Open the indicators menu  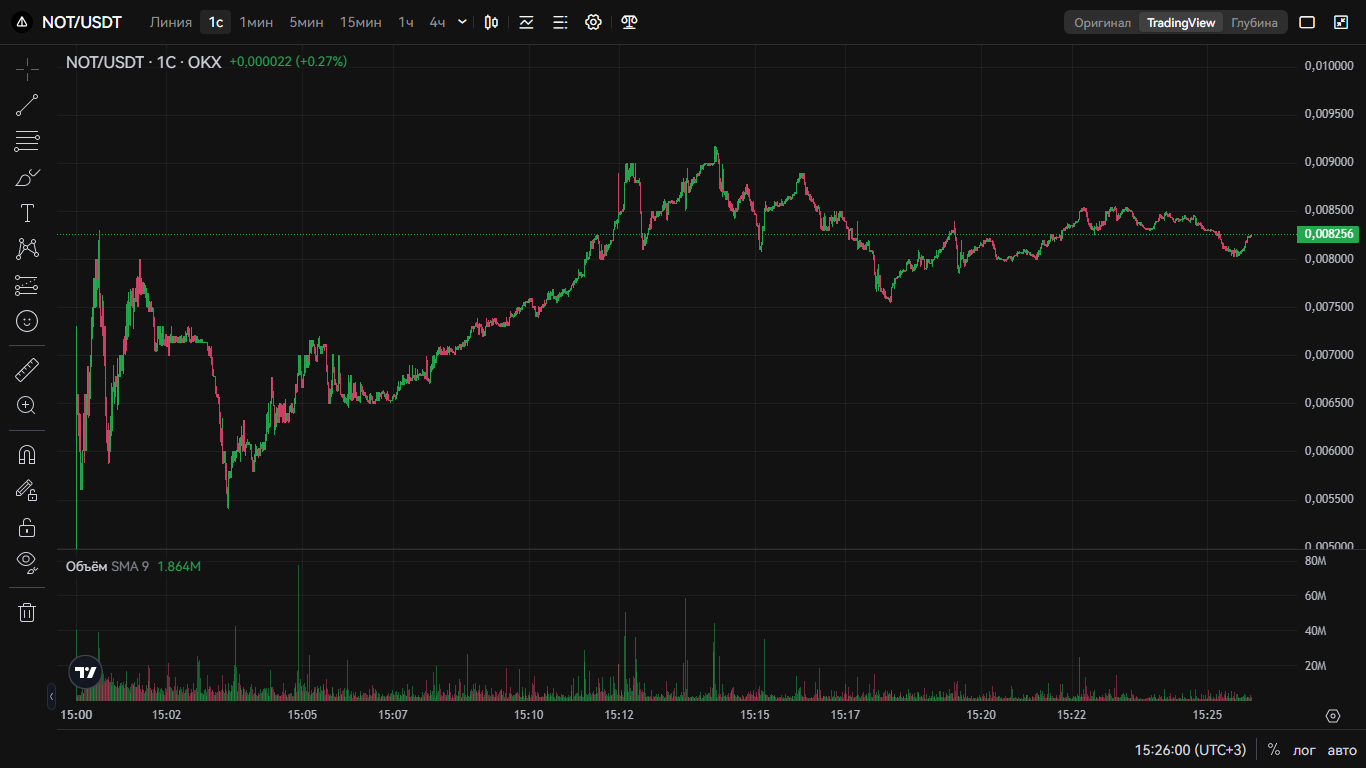coord(526,22)
